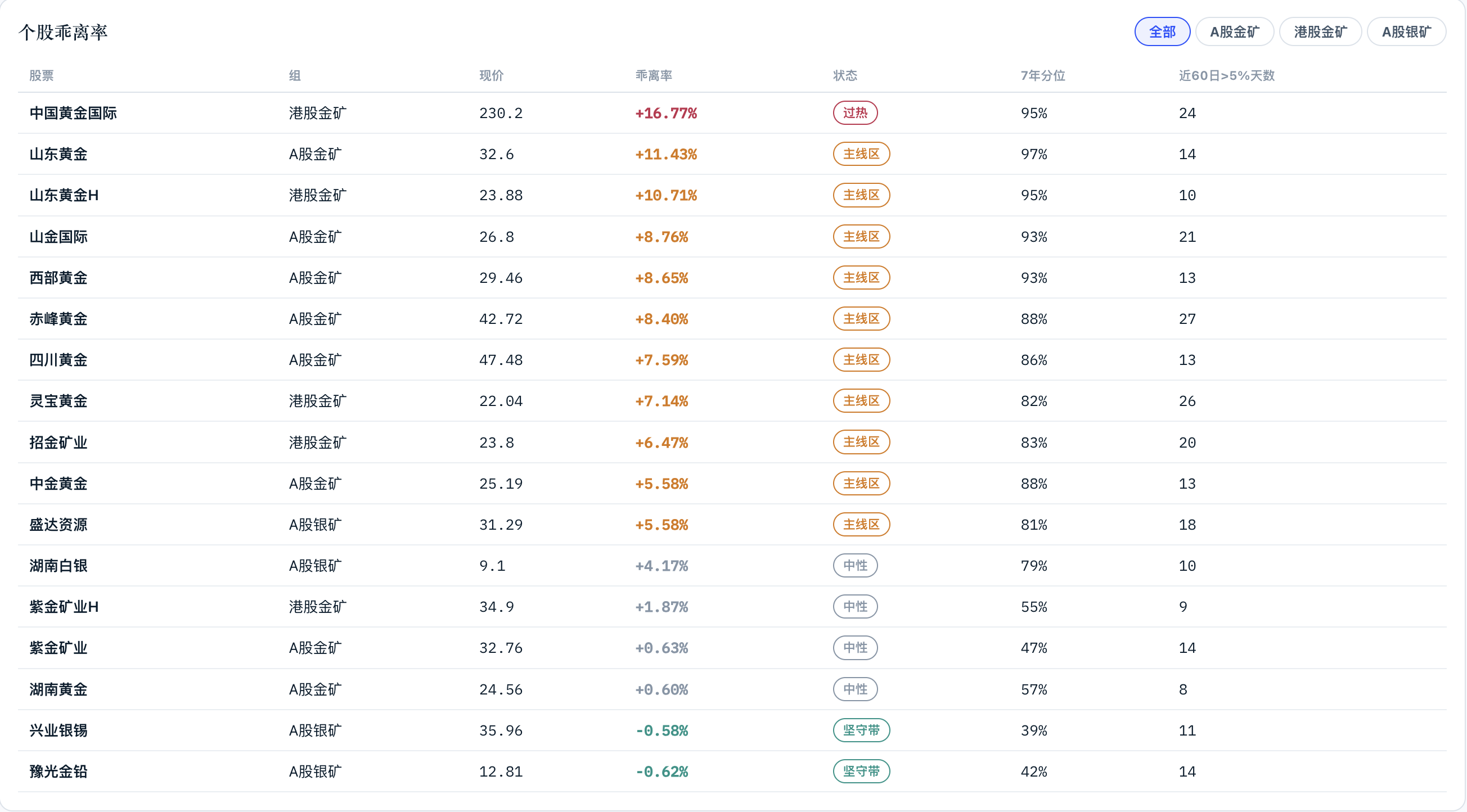Click deviation value -0.62%
Viewport: 1467px width, 812px height.
pos(661,772)
